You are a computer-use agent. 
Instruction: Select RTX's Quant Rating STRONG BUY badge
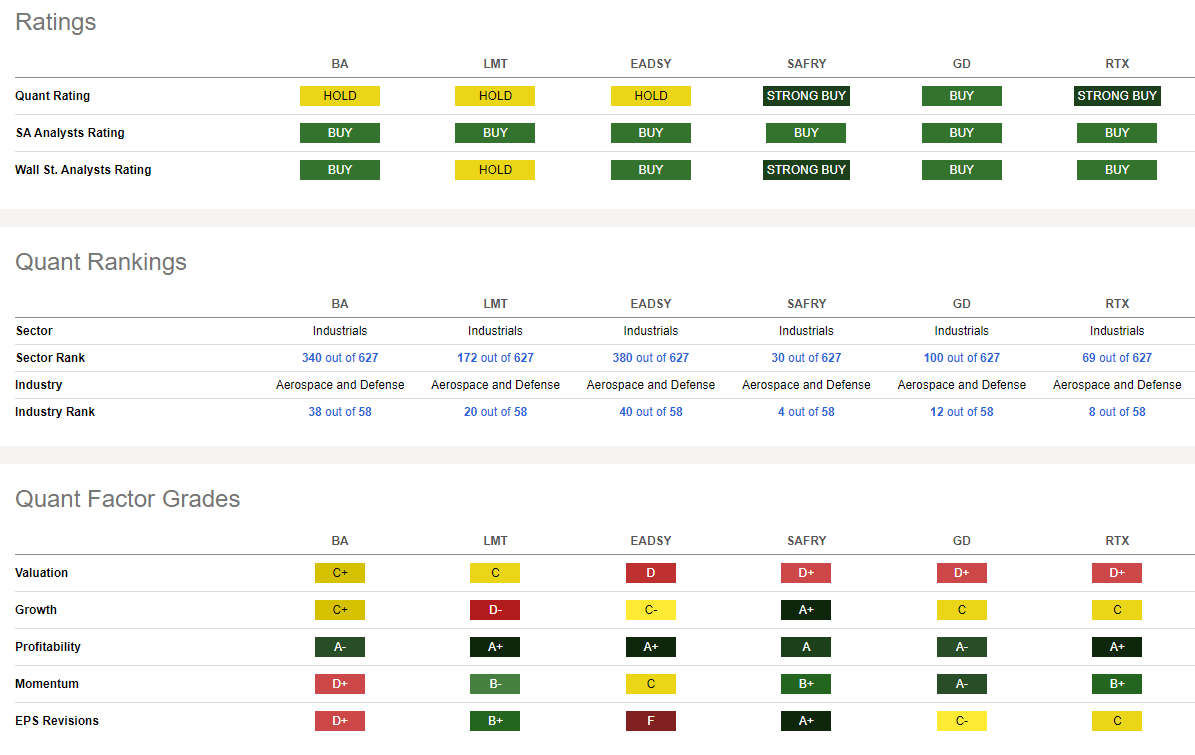1117,96
